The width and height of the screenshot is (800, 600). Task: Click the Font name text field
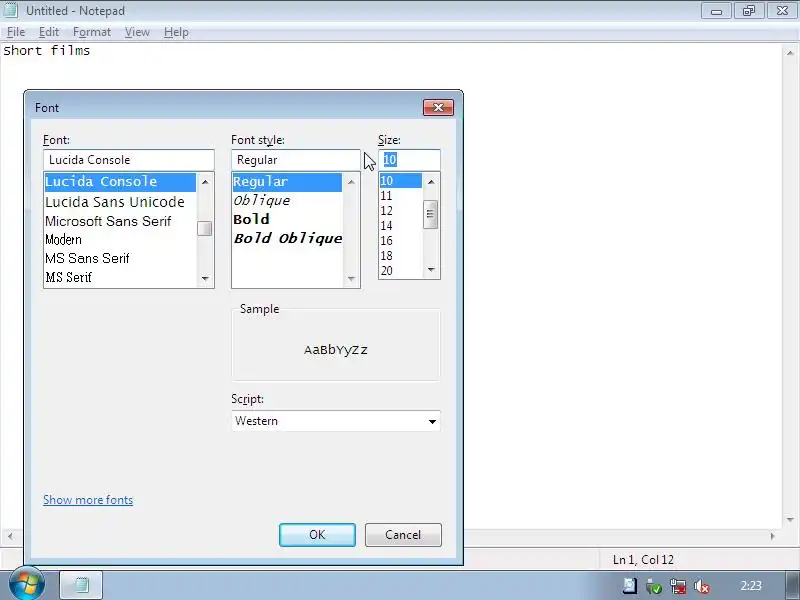click(x=129, y=160)
